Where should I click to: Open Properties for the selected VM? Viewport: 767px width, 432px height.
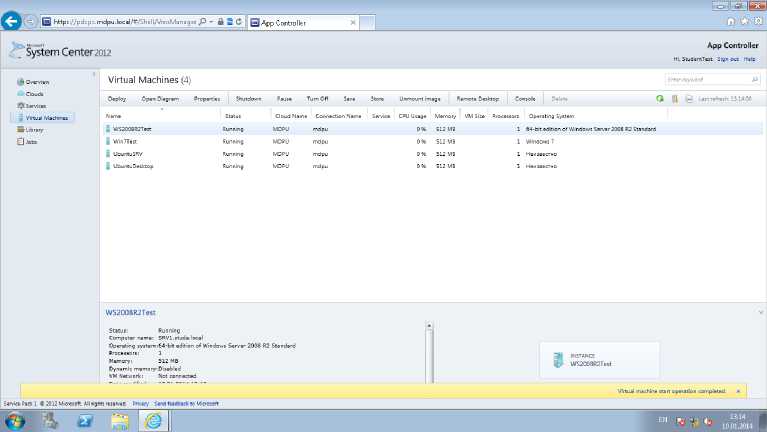point(207,99)
